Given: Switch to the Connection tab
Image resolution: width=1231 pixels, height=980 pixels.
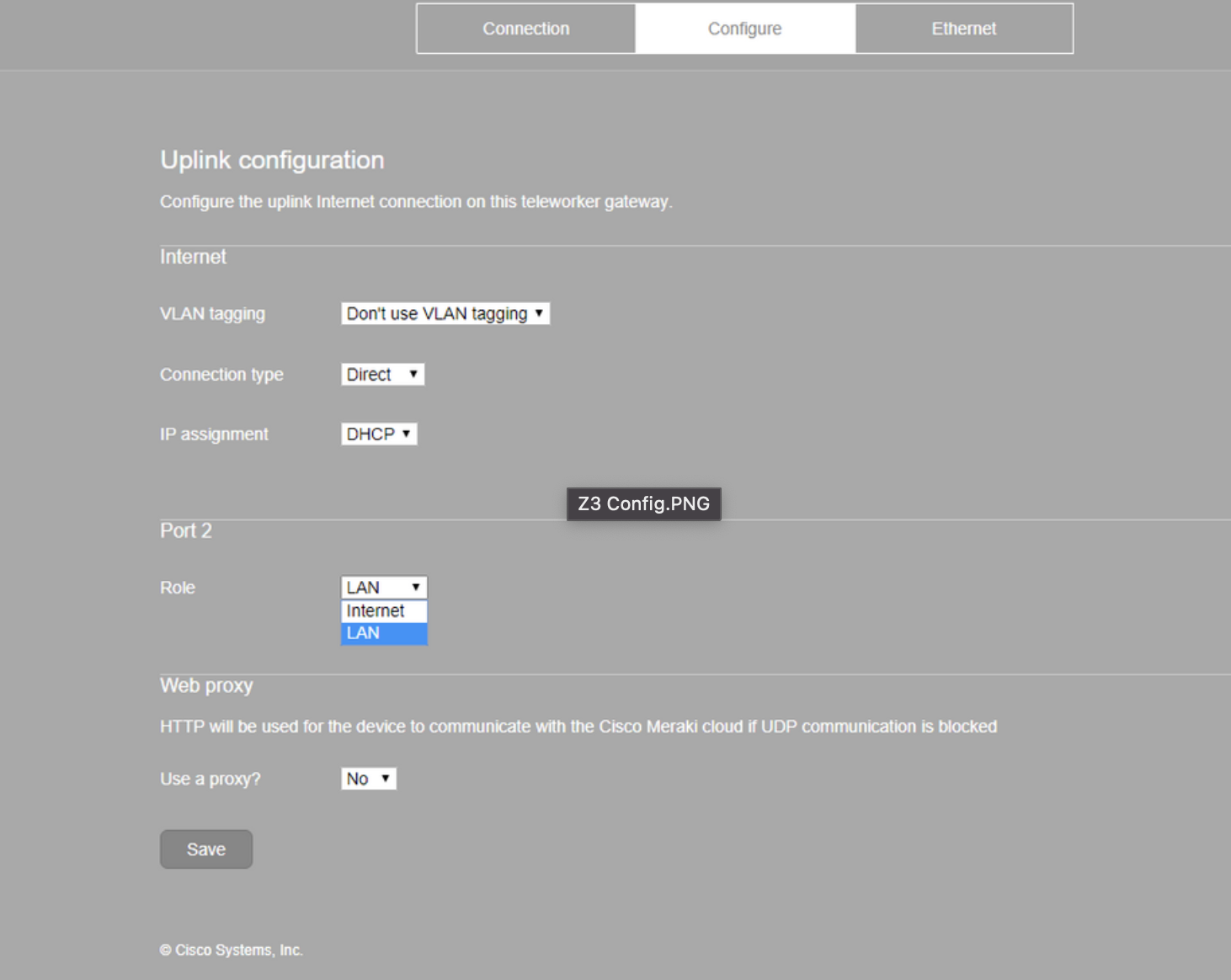Looking at the screenshot, I should click(525, 28).
